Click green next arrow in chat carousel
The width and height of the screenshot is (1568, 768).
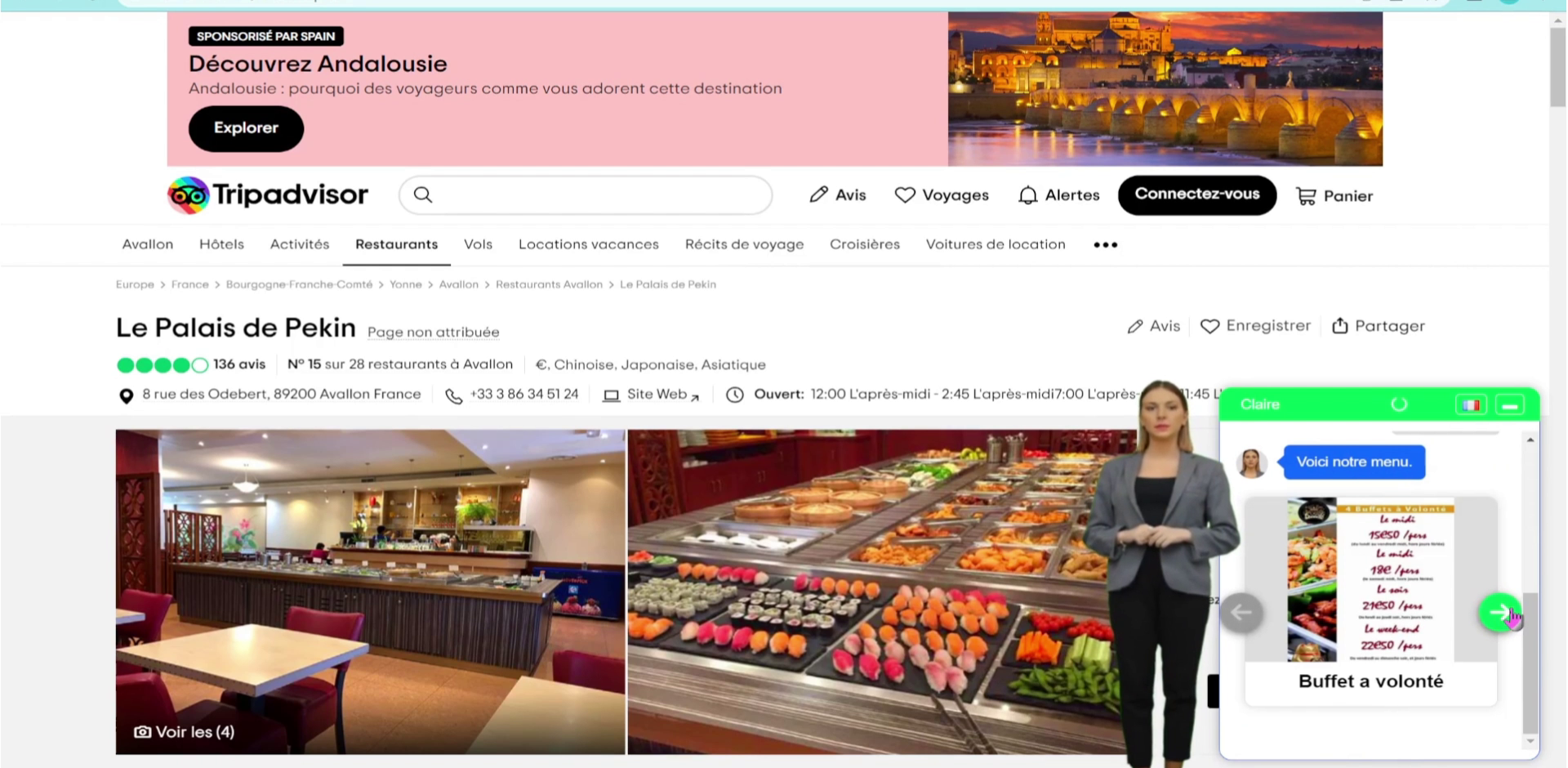pyautogui.click(x=1499, y=612)
